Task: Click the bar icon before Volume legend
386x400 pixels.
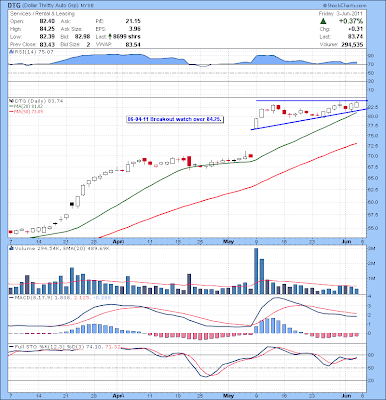Action: tap(11, 248)
